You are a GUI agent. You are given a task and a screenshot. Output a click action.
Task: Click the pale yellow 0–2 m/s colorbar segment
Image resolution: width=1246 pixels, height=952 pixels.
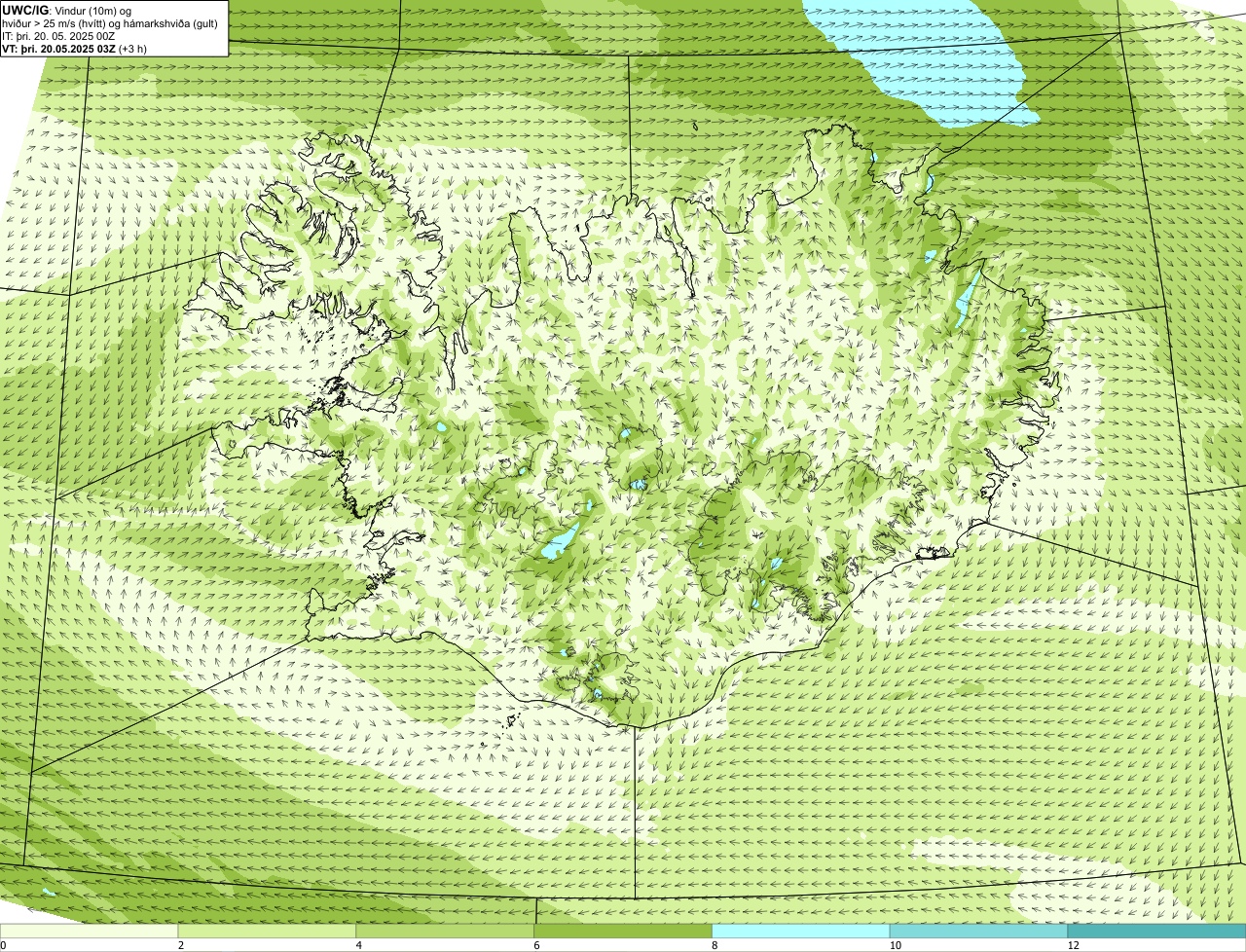click(90, 932)
